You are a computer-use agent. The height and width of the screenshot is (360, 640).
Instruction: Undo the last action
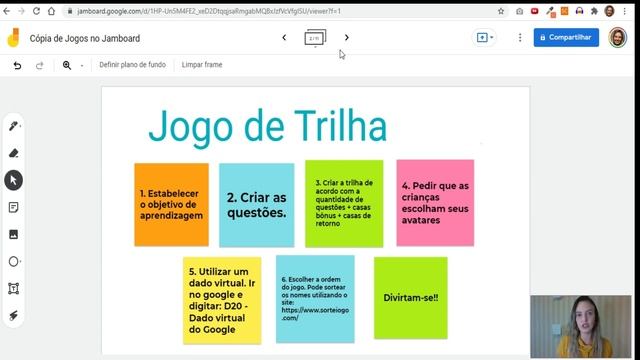coord(17,65)
